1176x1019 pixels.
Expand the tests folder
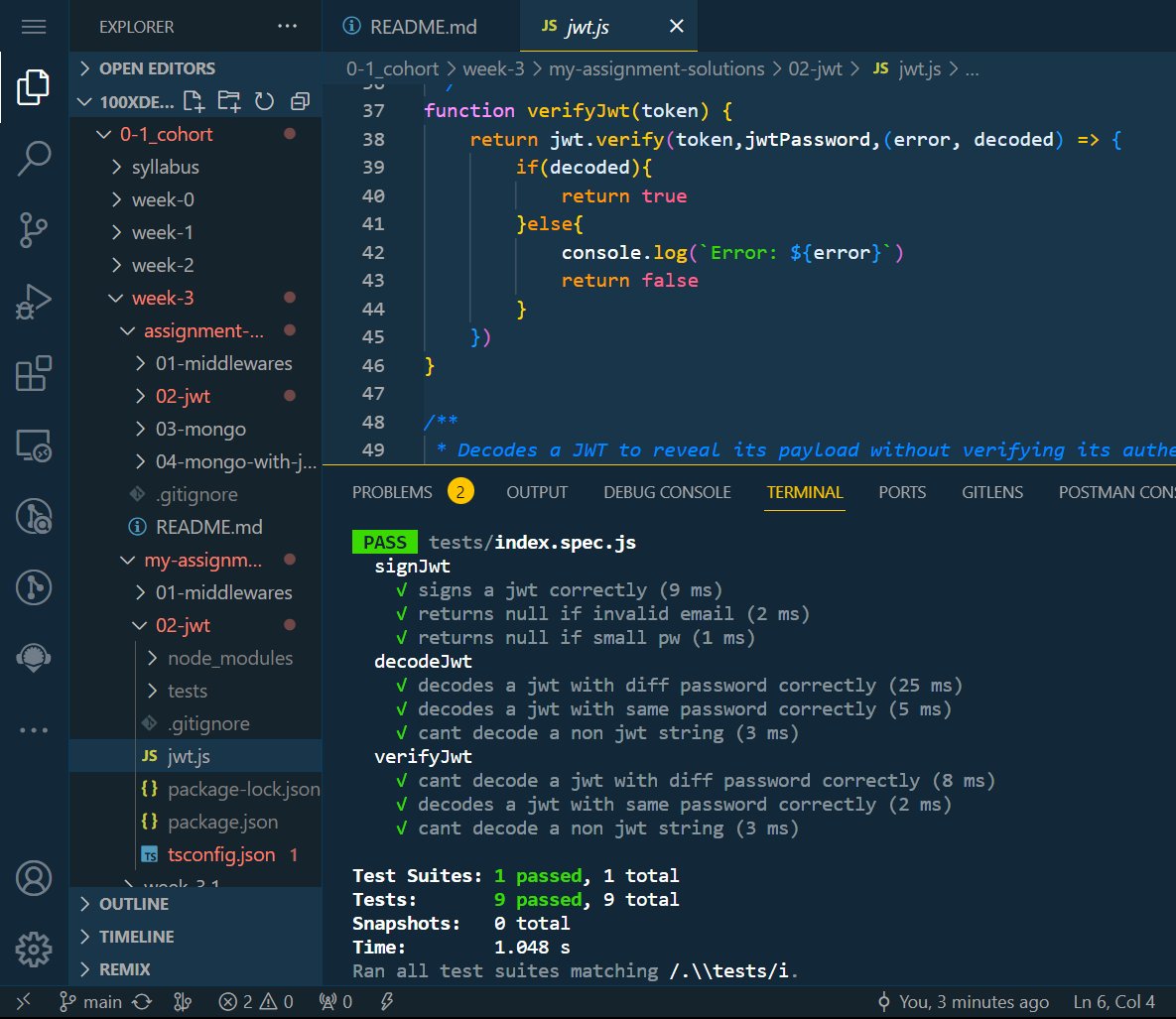[196, 691]
